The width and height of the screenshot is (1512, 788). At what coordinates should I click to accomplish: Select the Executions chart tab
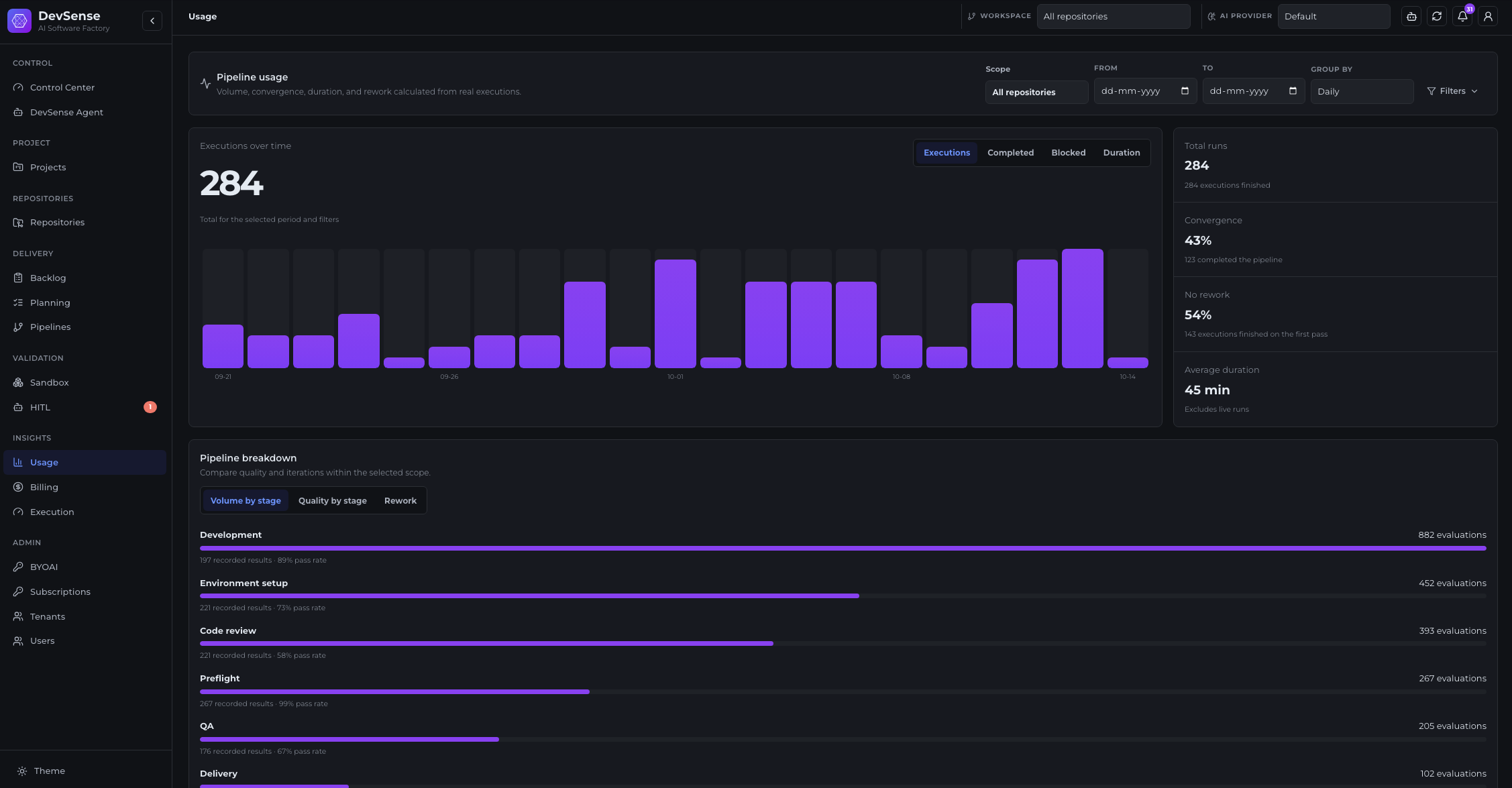[x=947, y=153]
